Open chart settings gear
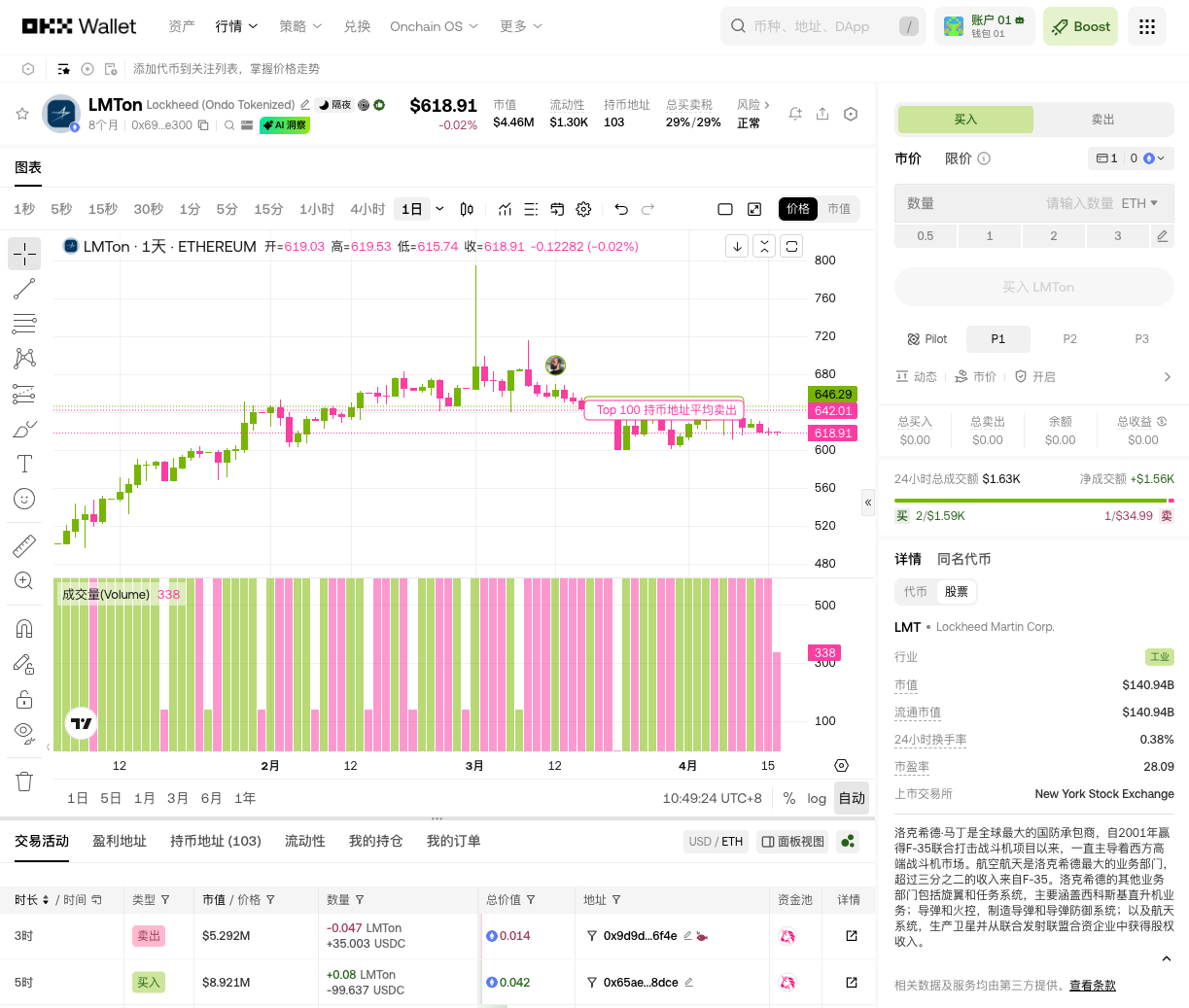This screenshot has height=1008, width=1189. (583, 209)
